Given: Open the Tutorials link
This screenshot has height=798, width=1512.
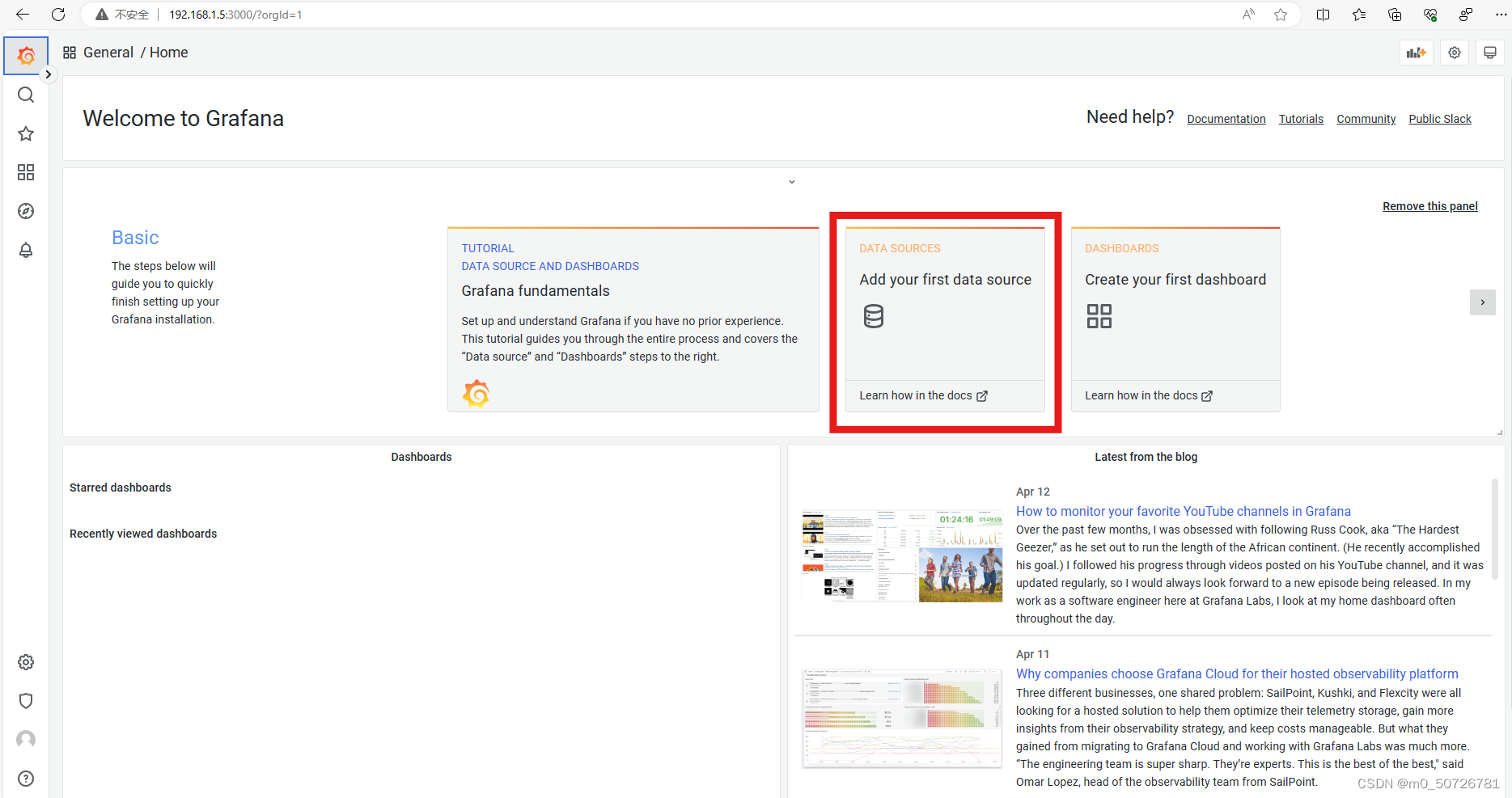Looking at the screenshot, I should point(1301,119).
